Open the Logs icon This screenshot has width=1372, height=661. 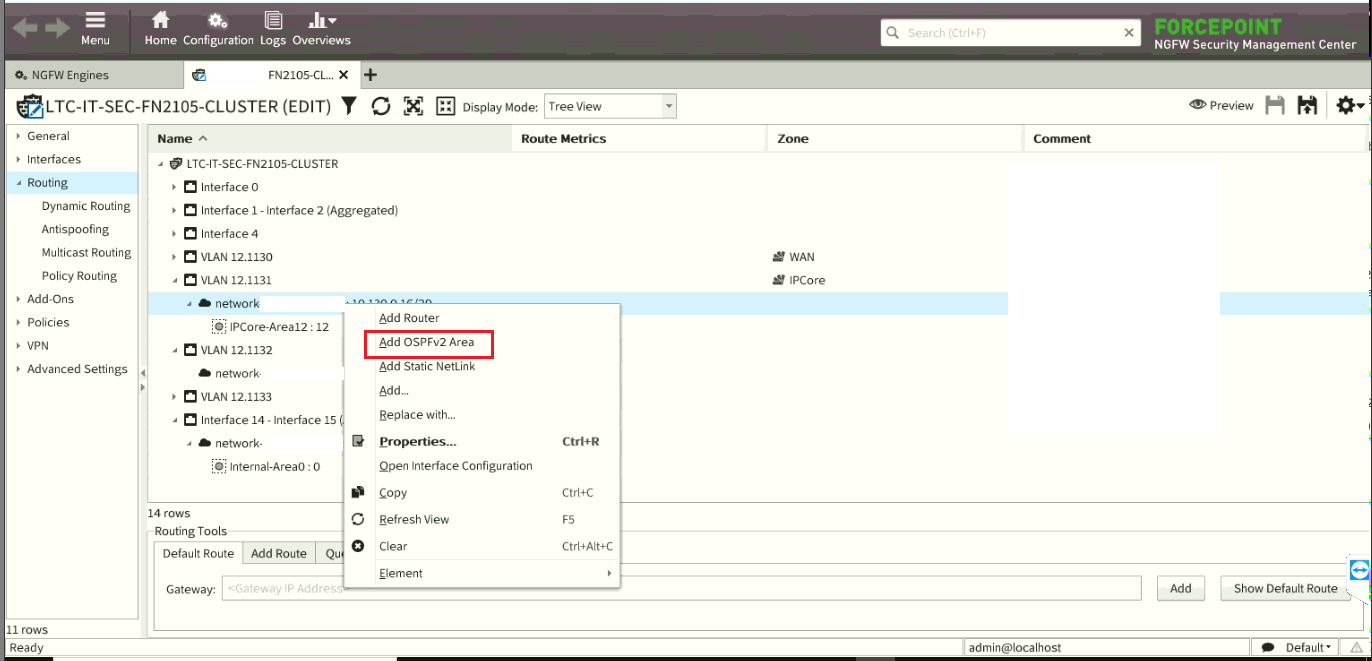[x=273, y=21]
